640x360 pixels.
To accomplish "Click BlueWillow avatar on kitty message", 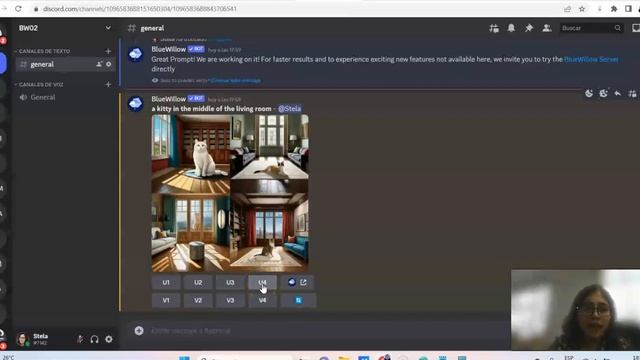I will [136, 104].
